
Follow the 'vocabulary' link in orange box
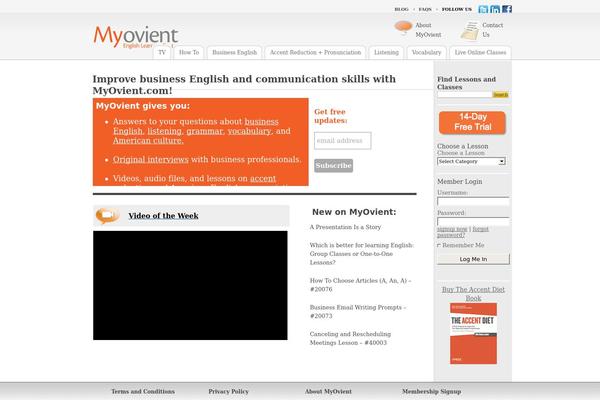[x=249, y=131]
